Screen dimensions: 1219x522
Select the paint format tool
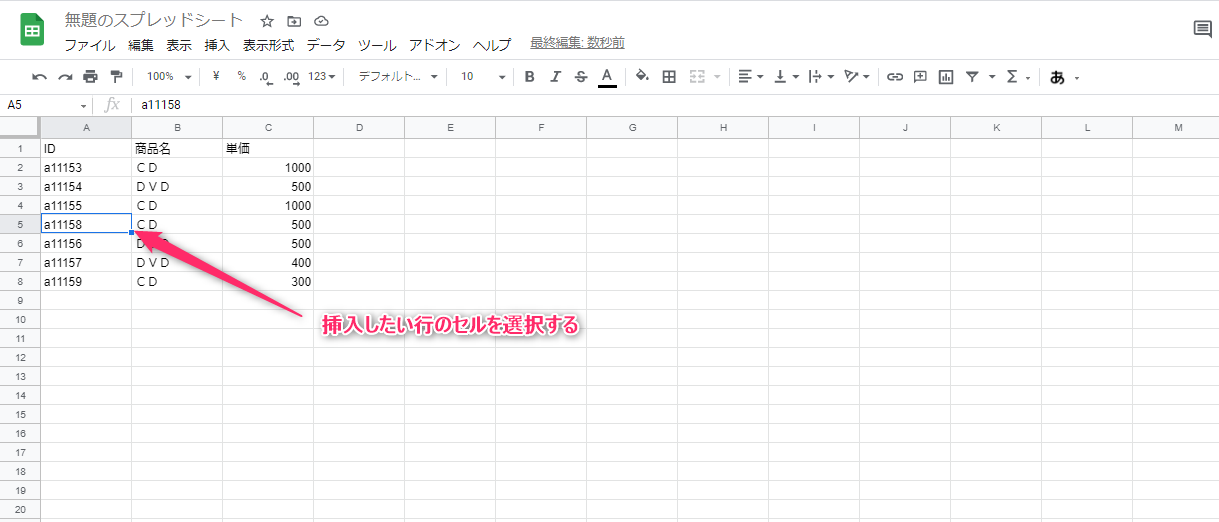point(116,76)
